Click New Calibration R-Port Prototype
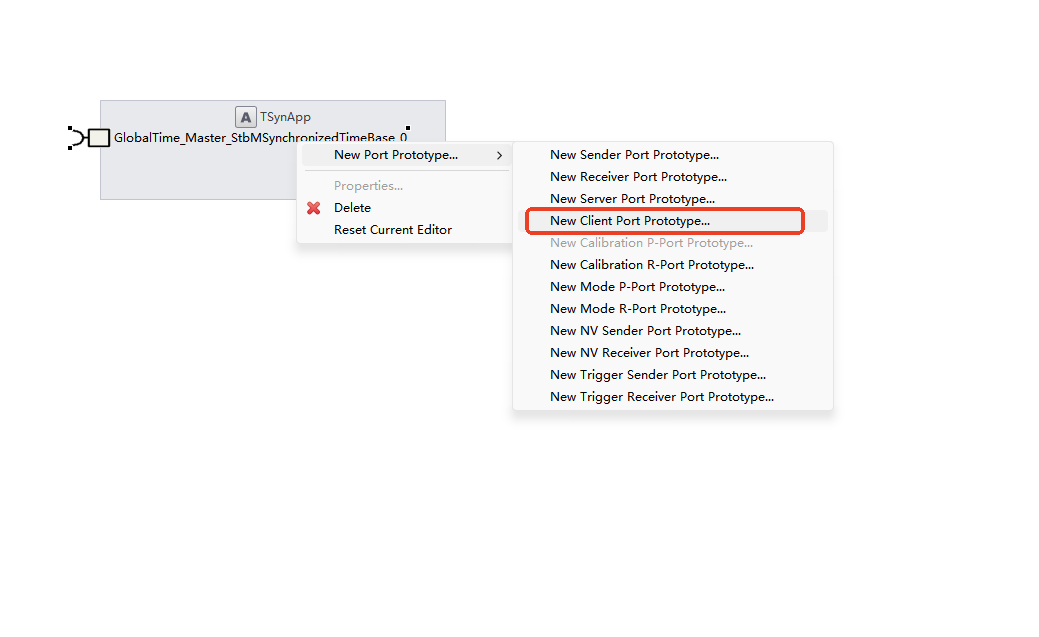The width and height of the screenshot is (1039, 637). [x=651, y=265]
